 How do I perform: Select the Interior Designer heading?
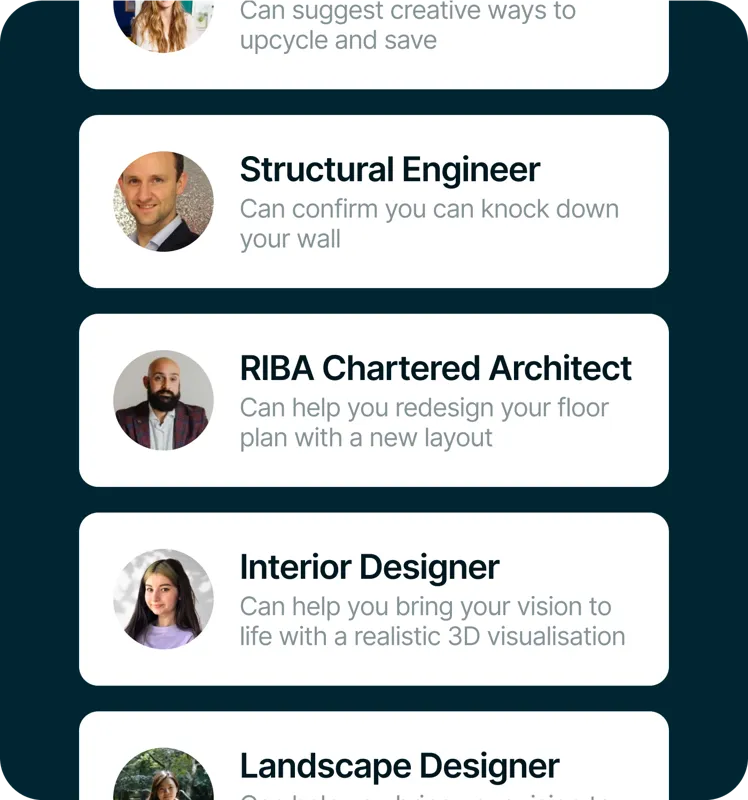(x=369, y=567)
